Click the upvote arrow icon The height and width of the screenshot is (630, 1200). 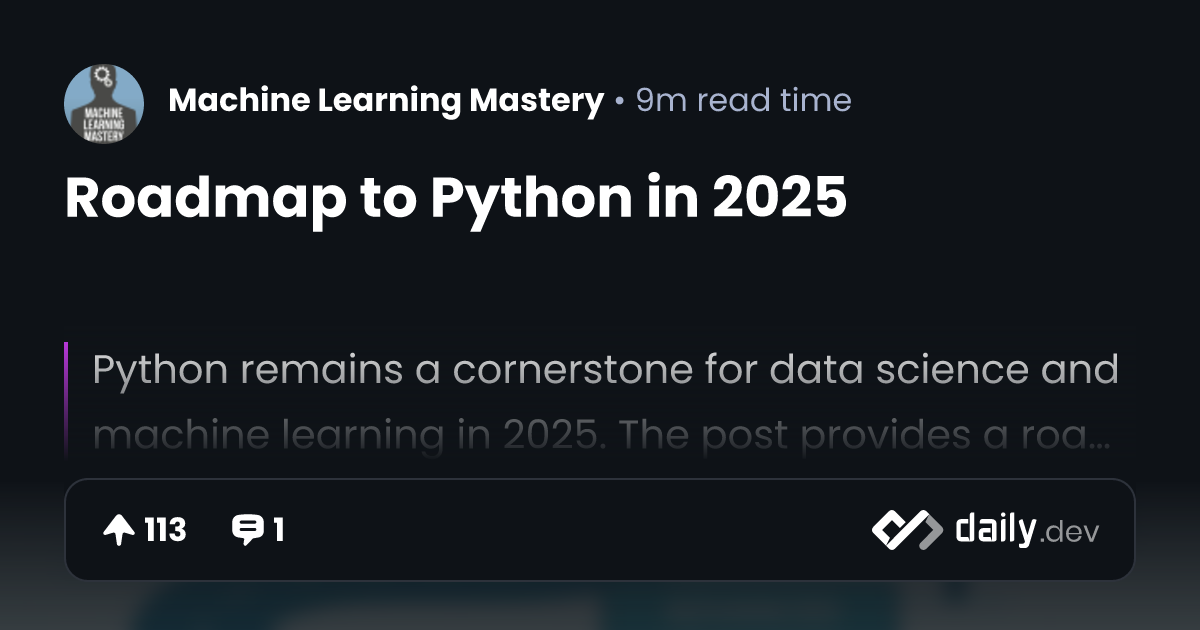[x=119, y=530]
